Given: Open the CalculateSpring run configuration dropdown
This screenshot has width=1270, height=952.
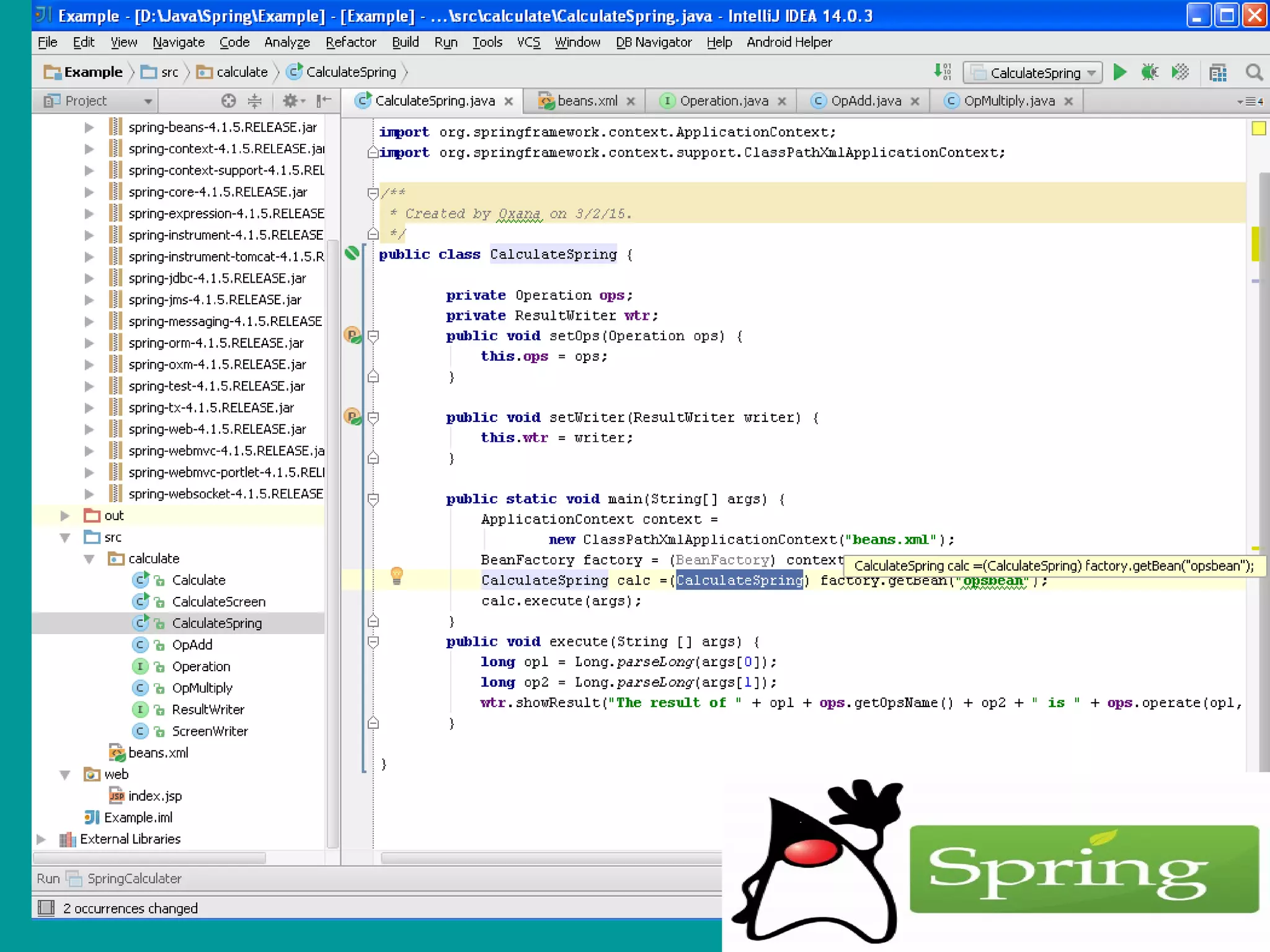Looking at the screenshot, I should (1032, 73).
